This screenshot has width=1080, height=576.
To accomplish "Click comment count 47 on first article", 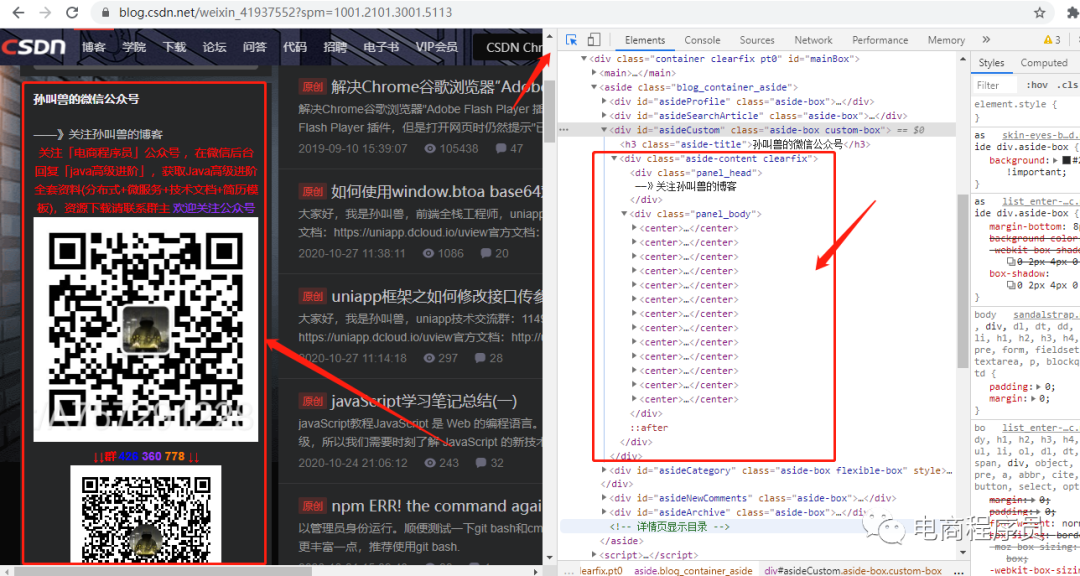I will pyautogui.click(x=509, y=148).
